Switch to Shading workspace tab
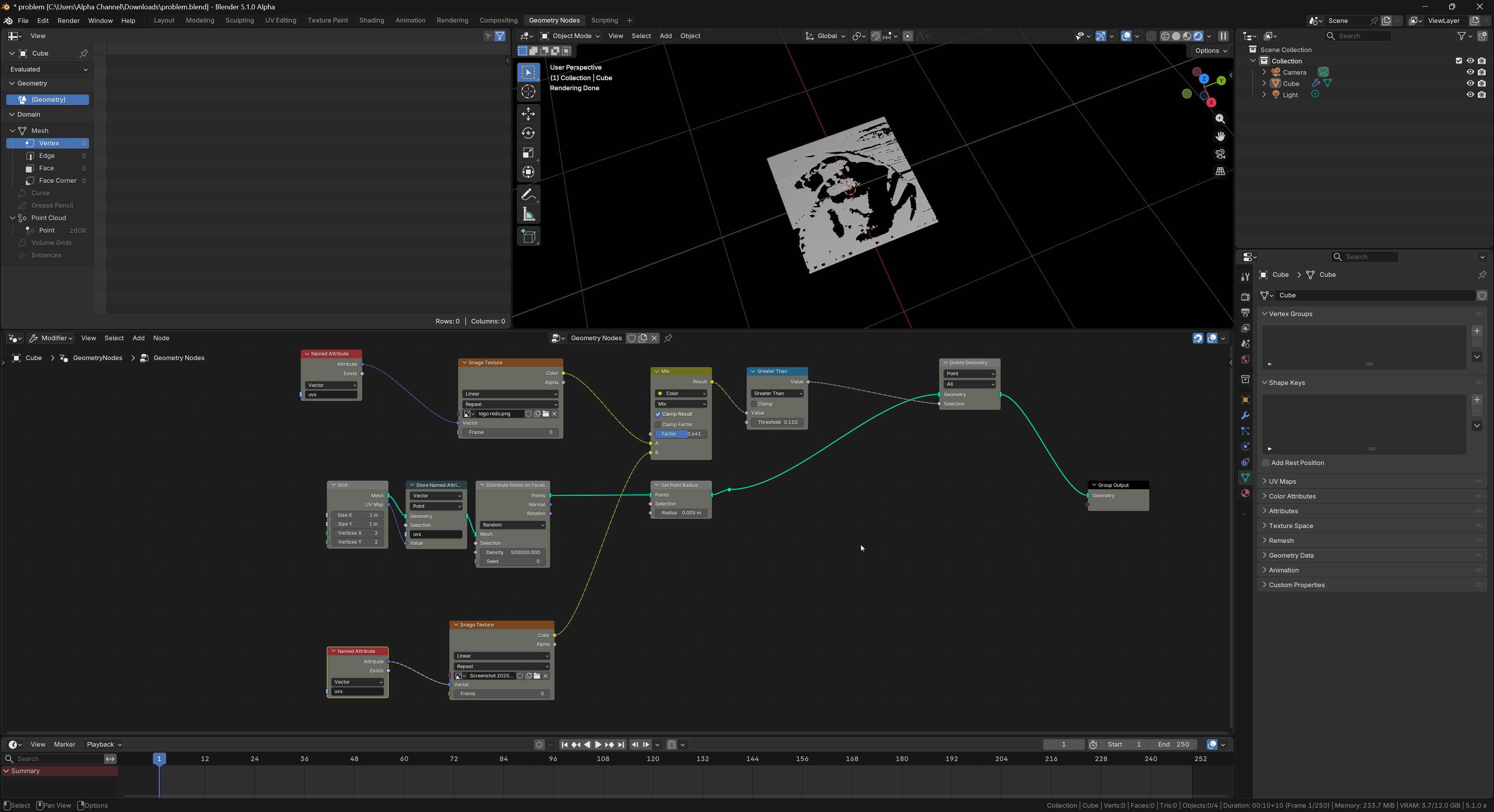1494x812 pixels. [371, 20]
